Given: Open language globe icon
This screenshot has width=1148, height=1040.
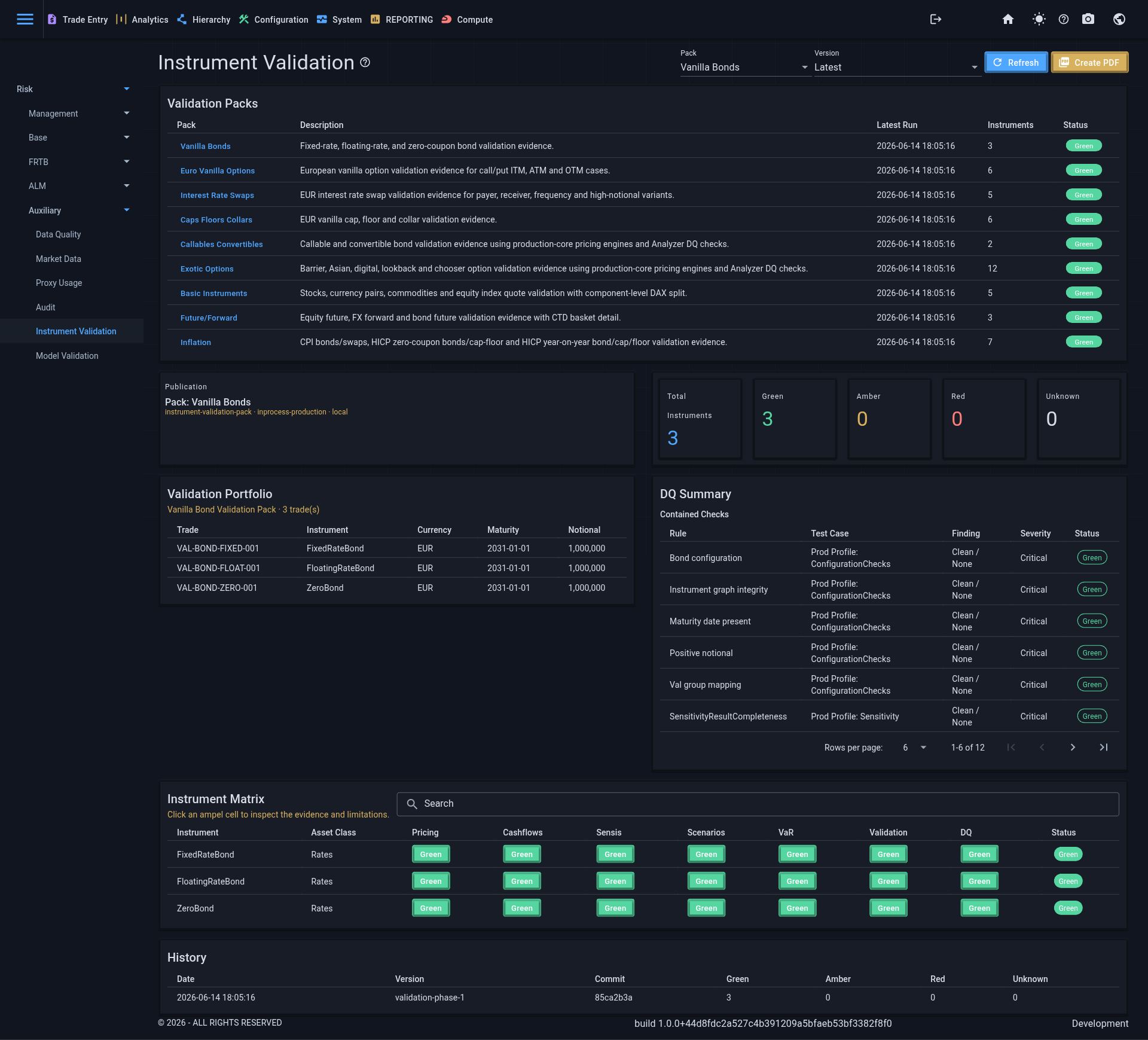Looking at the screenshot, I should (1119, 19).
